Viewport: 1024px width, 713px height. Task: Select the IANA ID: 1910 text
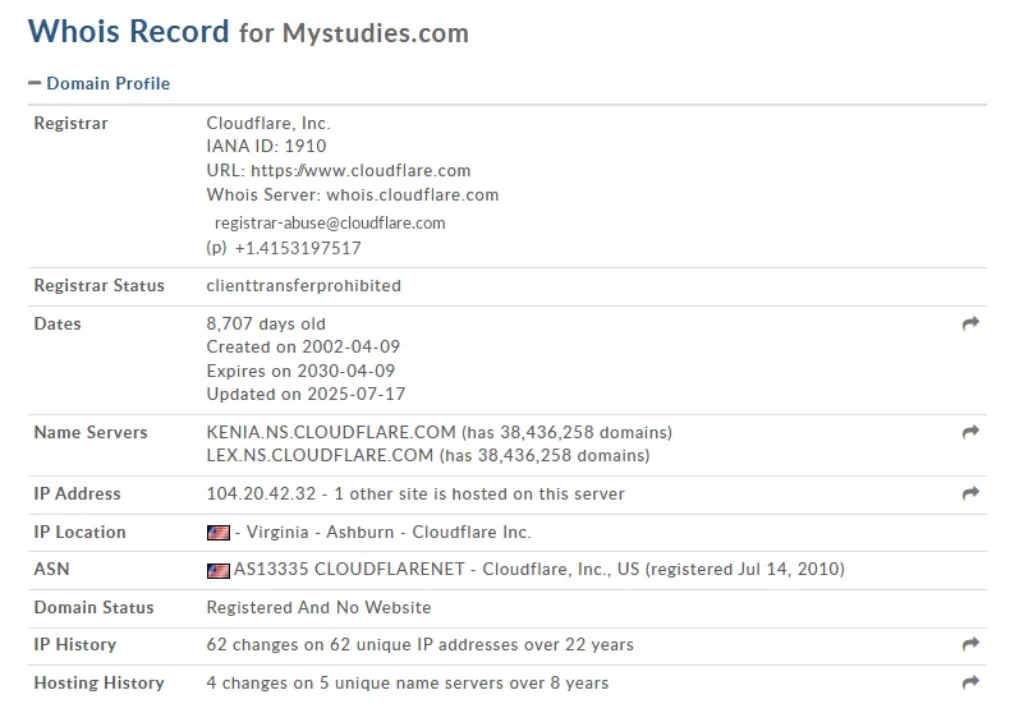pos(266,146)
